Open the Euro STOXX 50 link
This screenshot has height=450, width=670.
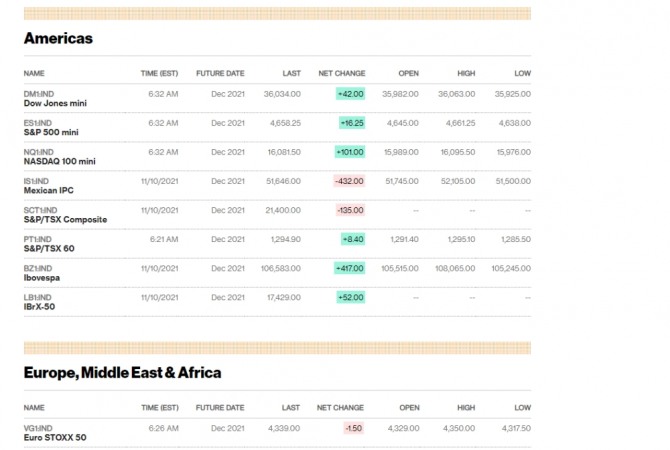point(55,437)
